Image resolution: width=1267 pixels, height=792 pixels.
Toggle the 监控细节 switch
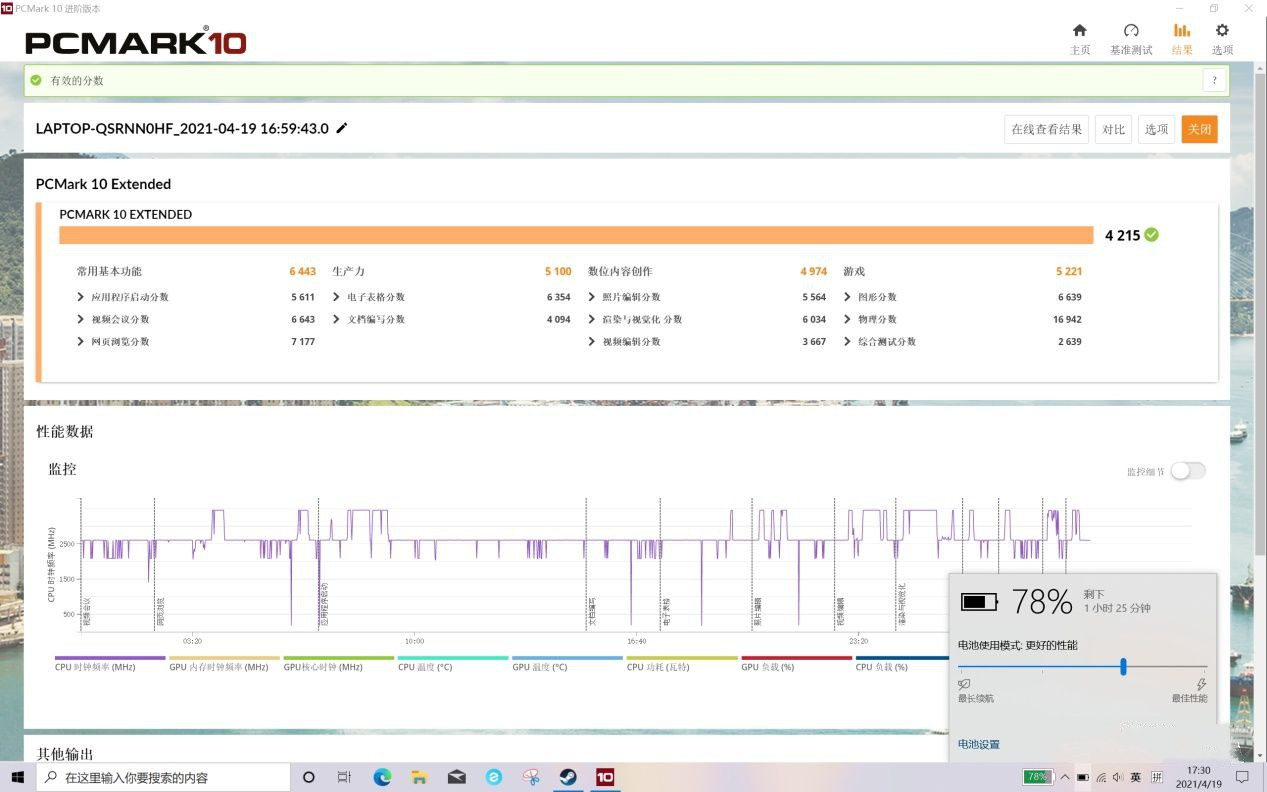1188,471
